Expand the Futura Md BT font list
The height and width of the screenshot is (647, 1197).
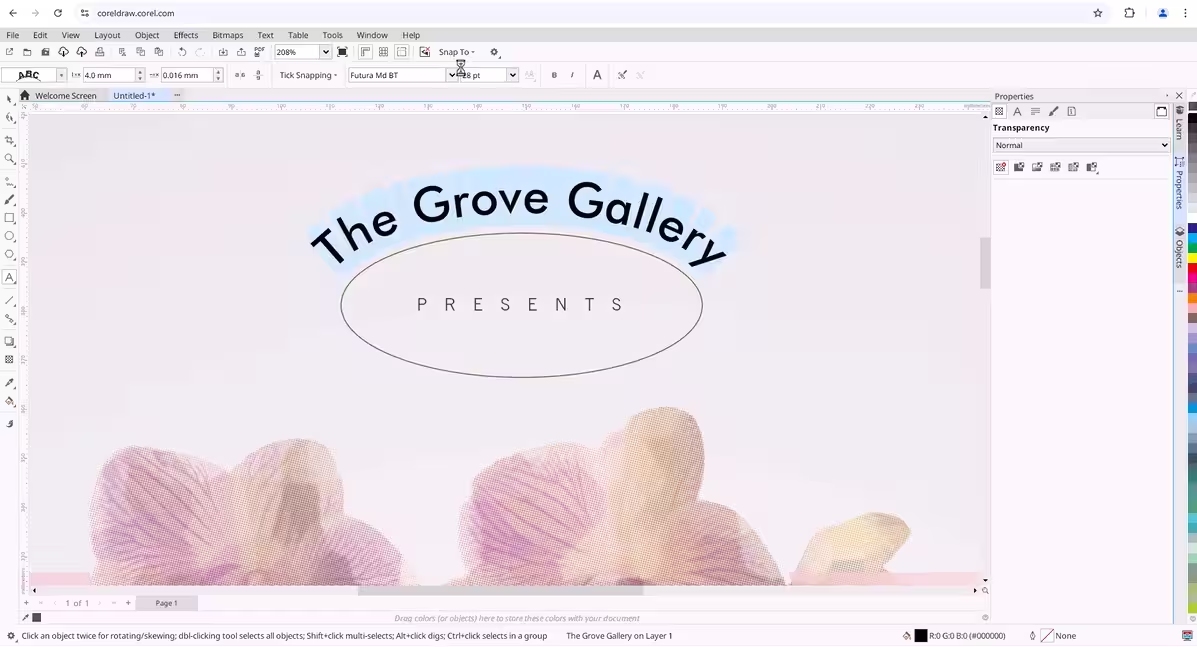point(451,75)
